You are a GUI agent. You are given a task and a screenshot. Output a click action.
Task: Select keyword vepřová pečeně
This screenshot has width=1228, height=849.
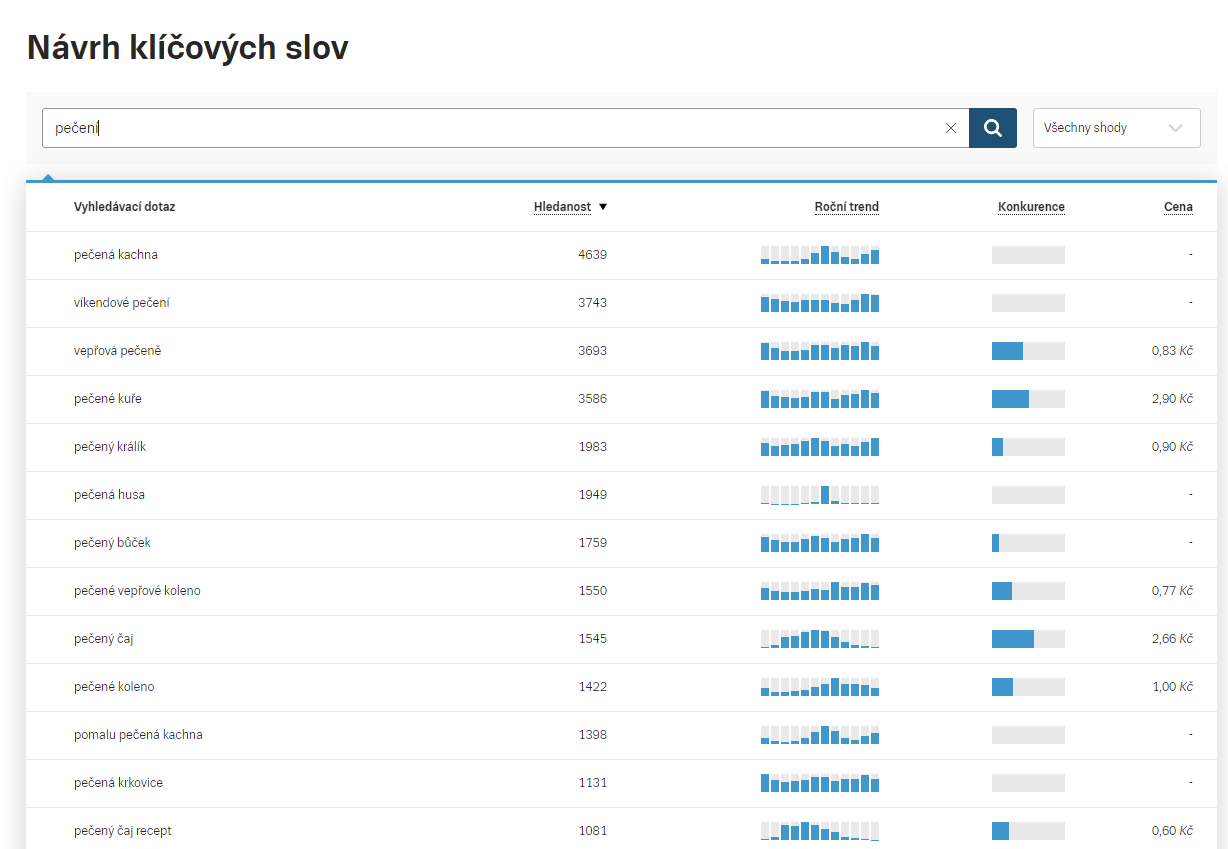coord(117,351)
